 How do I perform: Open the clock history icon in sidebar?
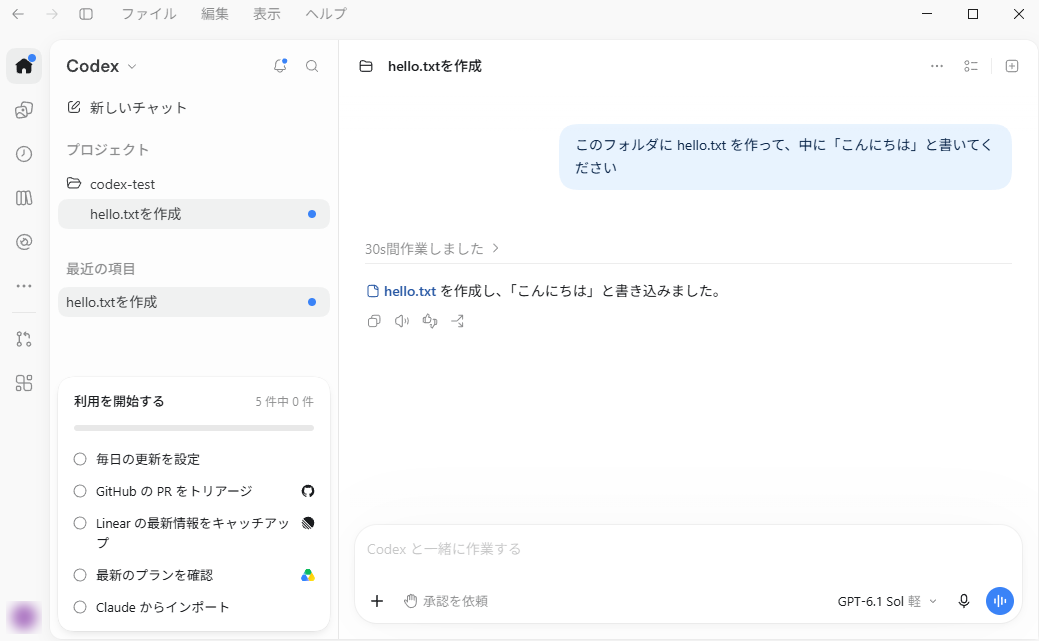click(x=24, y=154)
